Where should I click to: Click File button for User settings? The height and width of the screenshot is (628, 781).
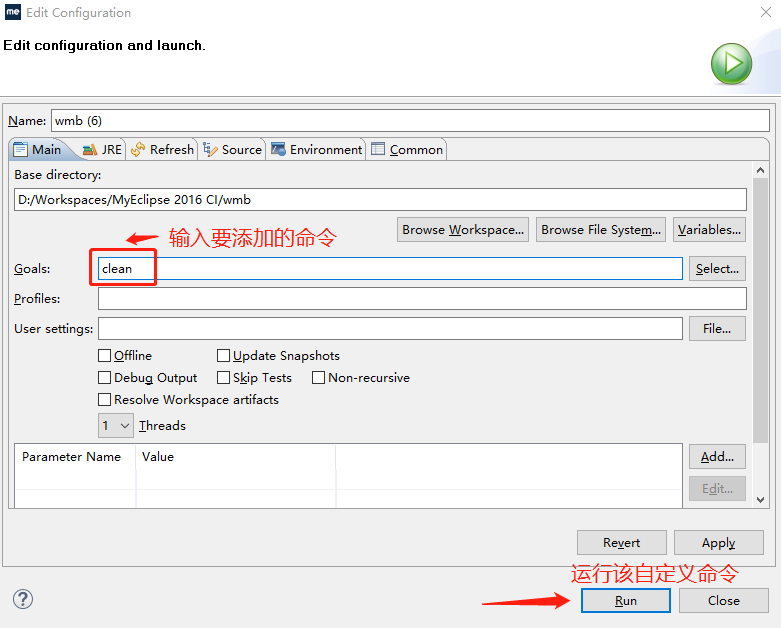717,329
